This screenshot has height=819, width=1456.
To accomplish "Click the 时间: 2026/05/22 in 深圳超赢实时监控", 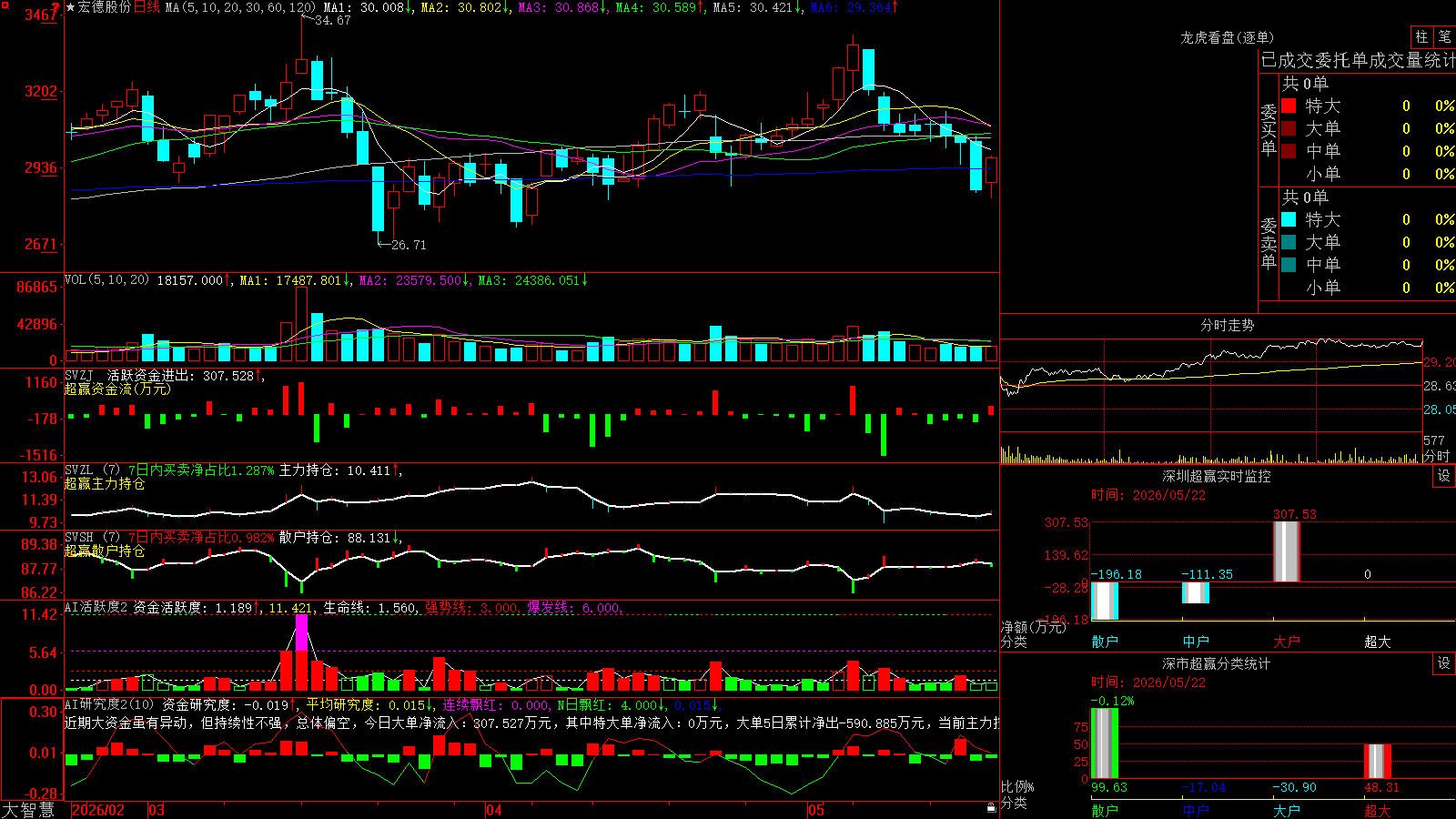I will [x=1148, y=495].
